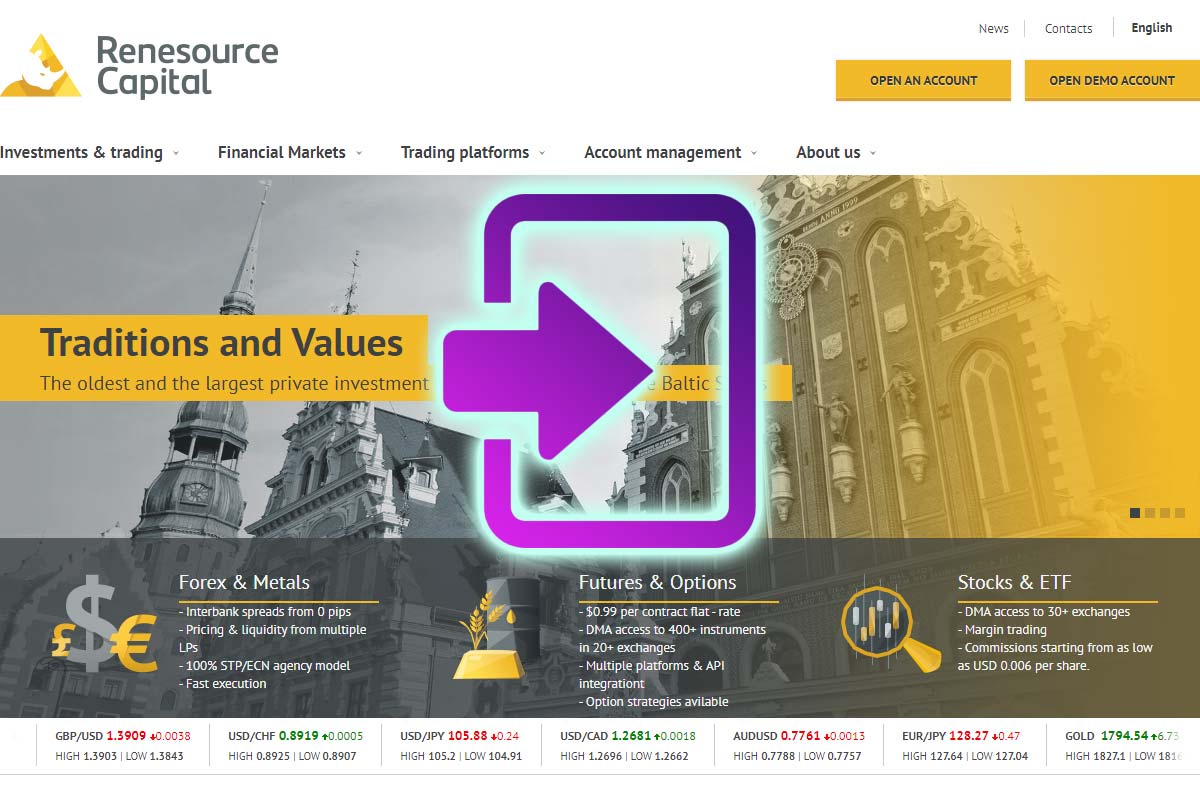Open the Stocks & ETF heading
Image resolution: width=1200 pixels, height=800 pixels.
click(x=1014, y=582)
